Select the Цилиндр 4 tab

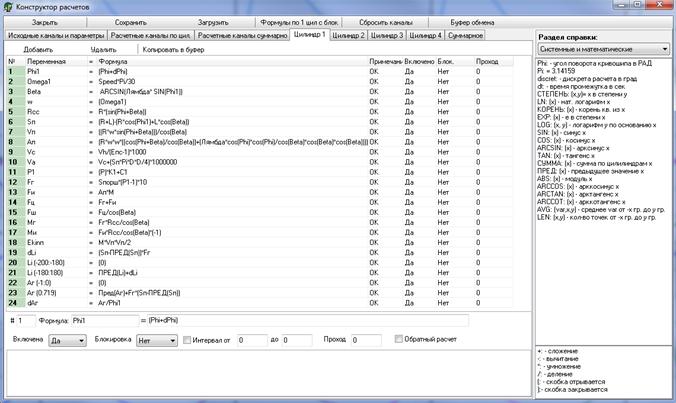pyautogui.click(x=425, y=35)
